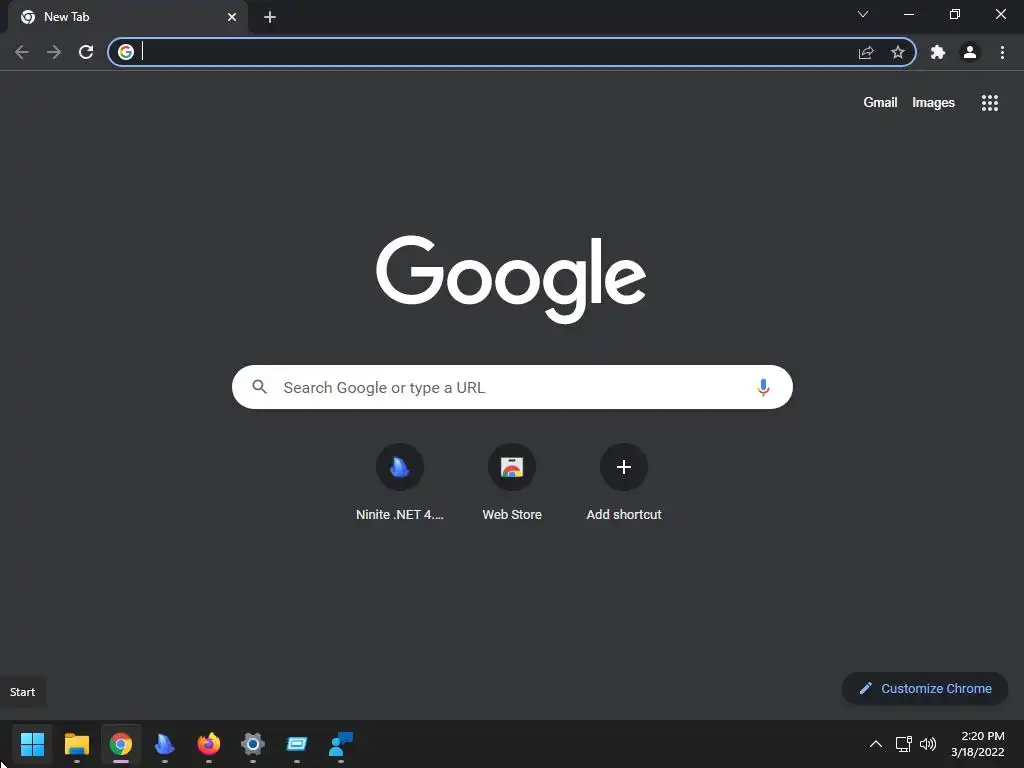Image resolution: width=1024 pixels, height=768 pixels.
Task: Open the Extensions puzzle icon
Action: (x=938, y=52)
